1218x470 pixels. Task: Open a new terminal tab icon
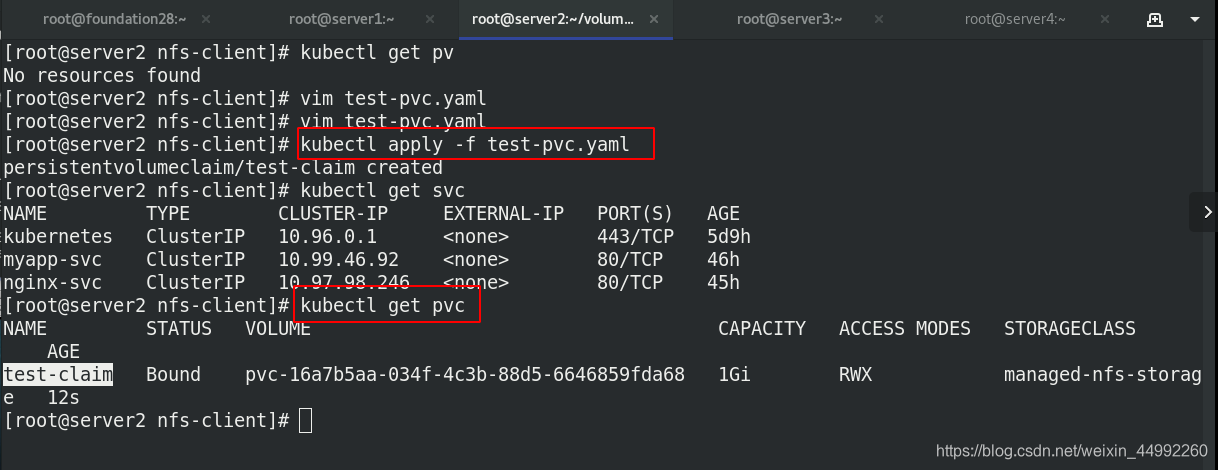click(x=1155, y=18)
